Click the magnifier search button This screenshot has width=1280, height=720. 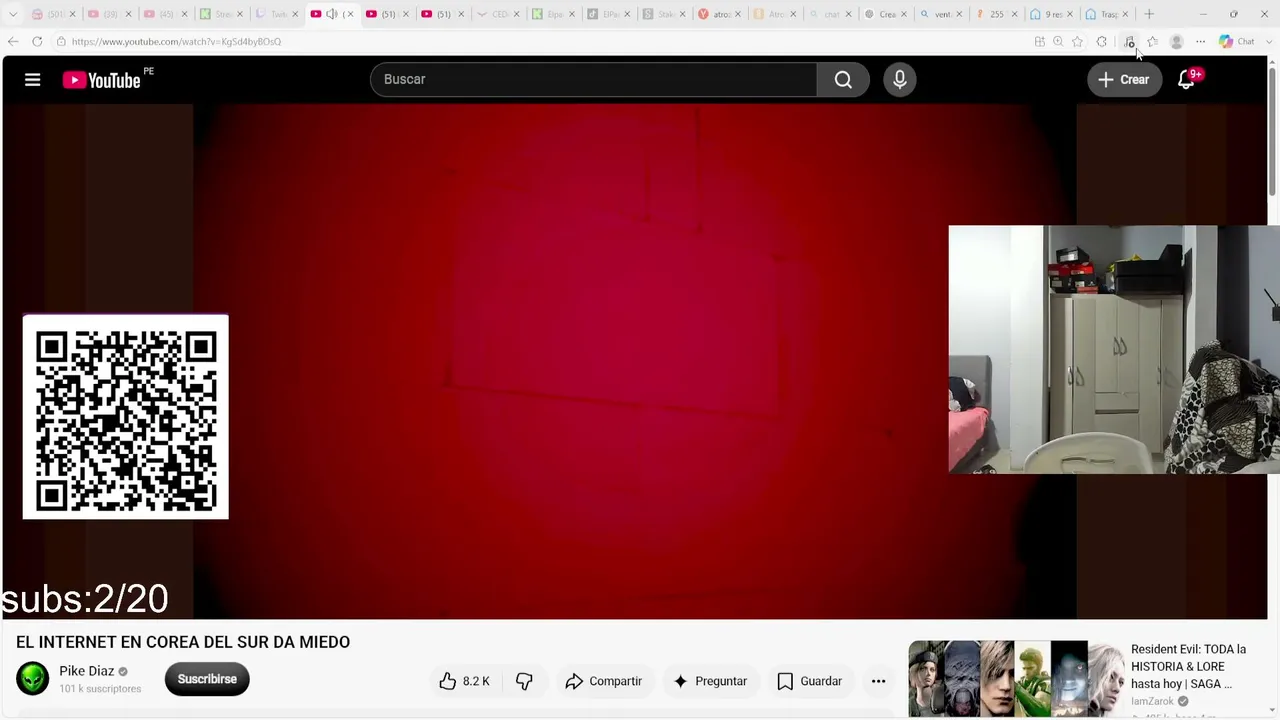coord(843,80)
